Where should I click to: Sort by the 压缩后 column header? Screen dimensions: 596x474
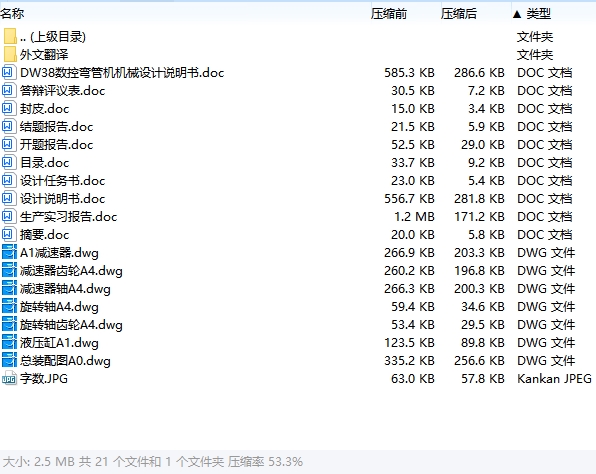[459, 14]
